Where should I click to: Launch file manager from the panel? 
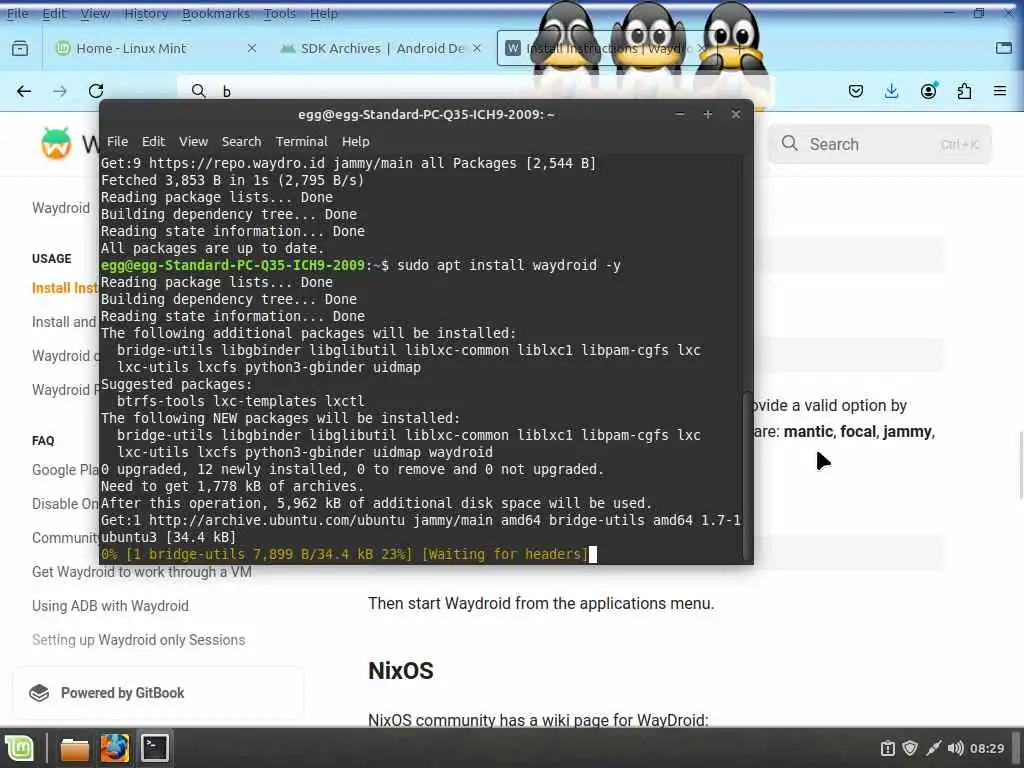pyautogui.click(x=74, y=748)
